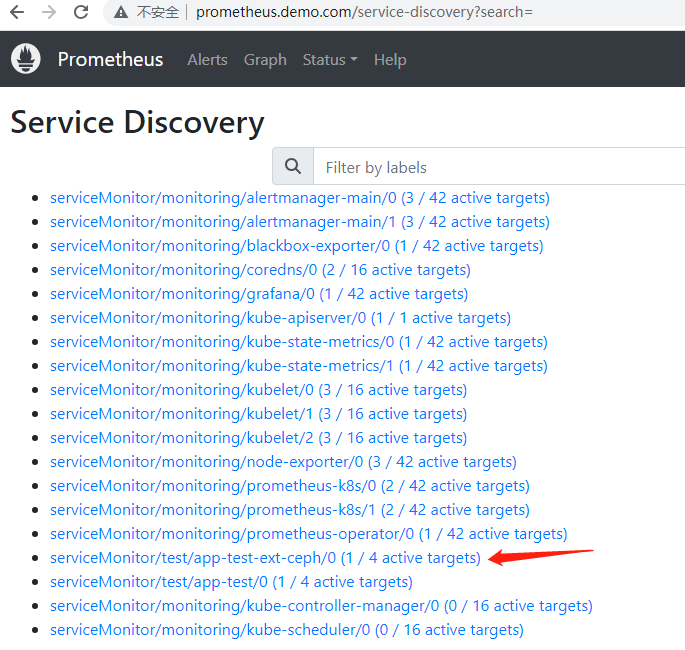Click the magnifier icon beside the label filter

pos(293,166)
